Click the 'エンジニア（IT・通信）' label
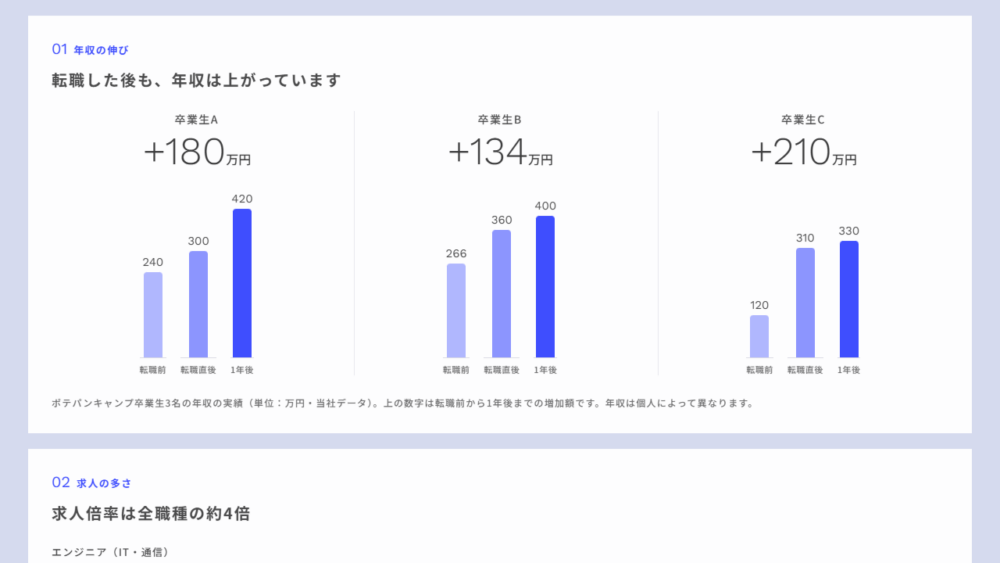This screenshot has height=563, width=1000. click(x=110, y=552)
